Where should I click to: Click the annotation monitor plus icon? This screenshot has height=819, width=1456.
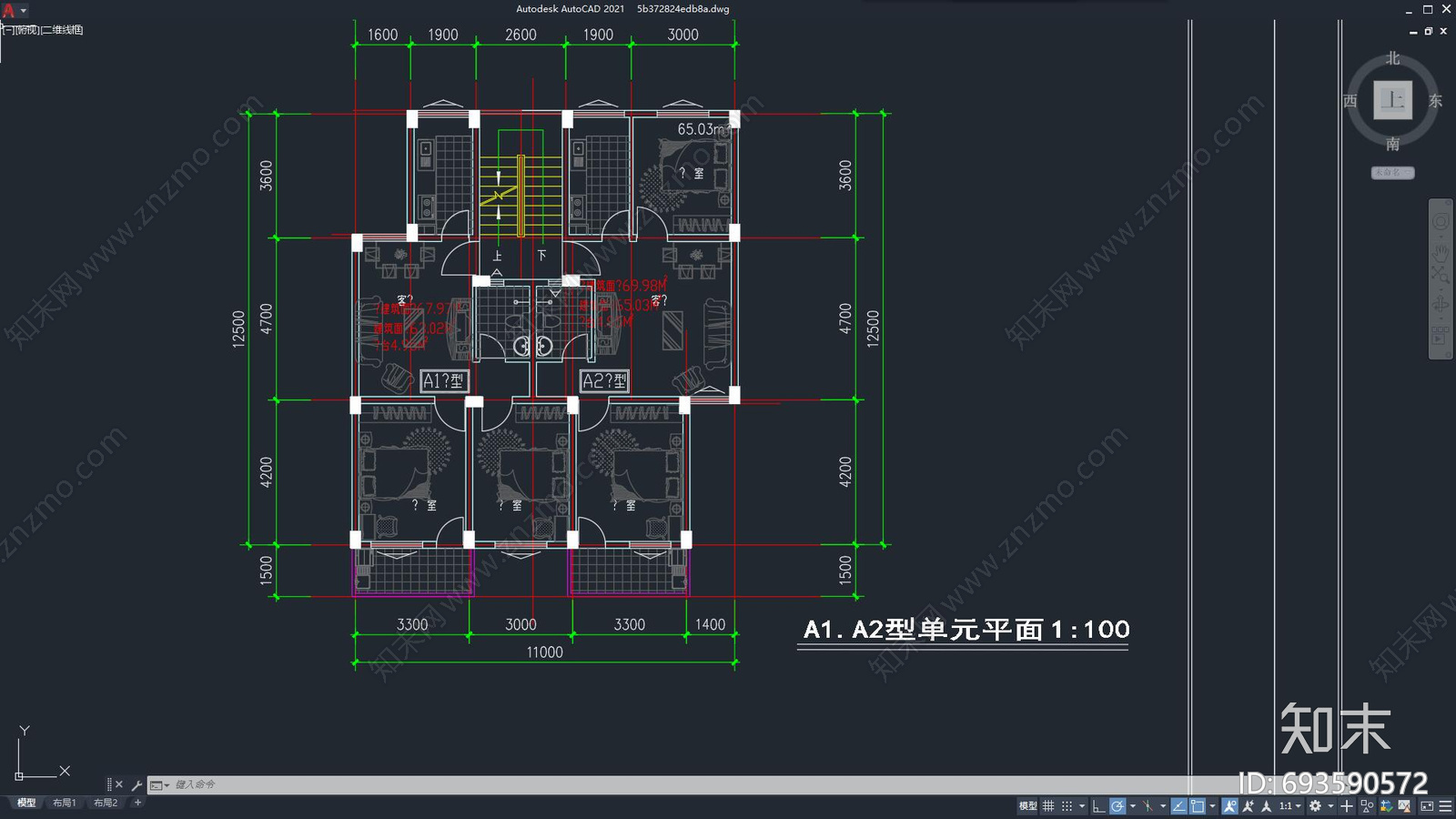(x=1347, y=806)
